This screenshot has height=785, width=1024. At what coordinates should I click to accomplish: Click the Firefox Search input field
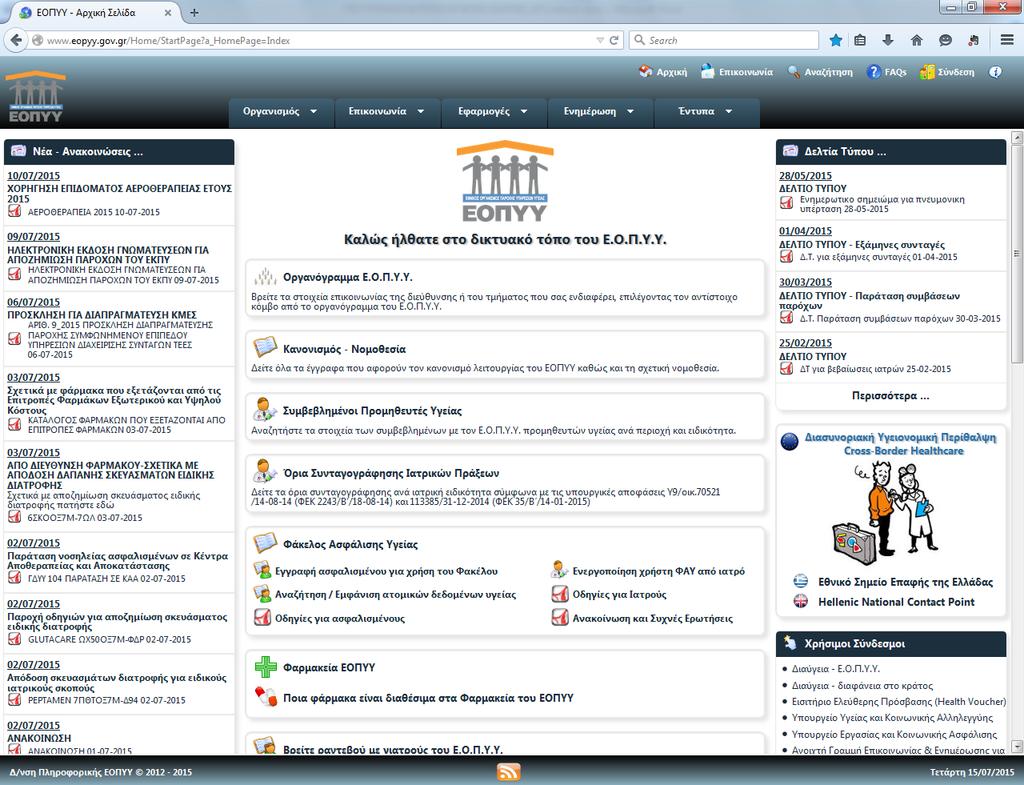click(724, 40)
